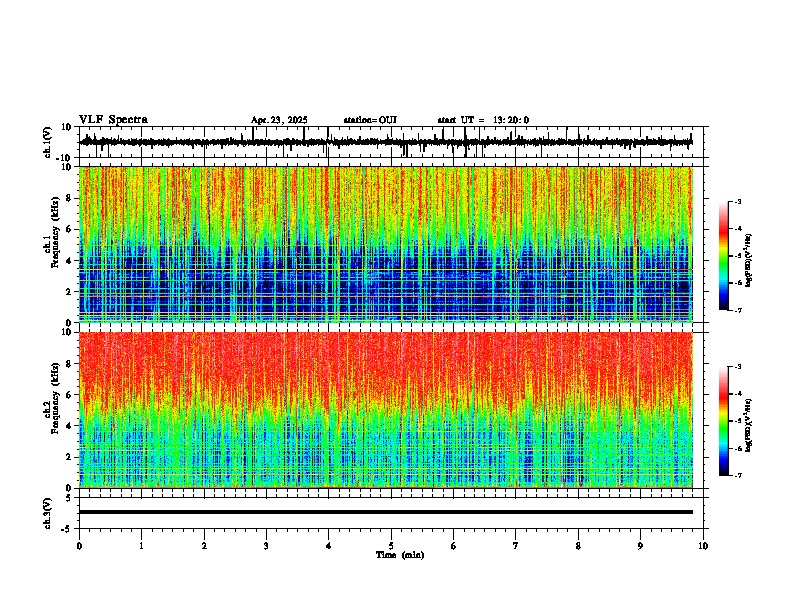Click the ch.2 spectrogram colorbar
Screen dimensions: 792x612
tap(723, 421)
